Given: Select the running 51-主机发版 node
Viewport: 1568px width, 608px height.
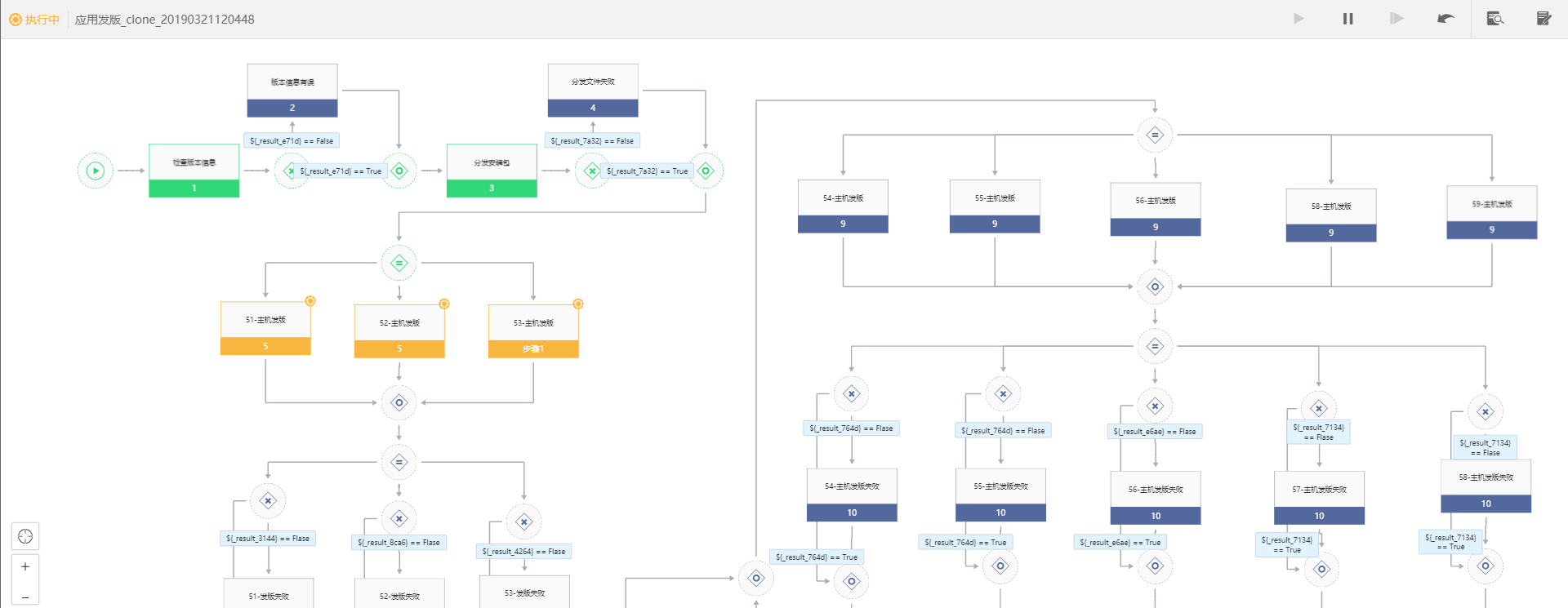Looking at the screenshot, I should click(265, 328).
